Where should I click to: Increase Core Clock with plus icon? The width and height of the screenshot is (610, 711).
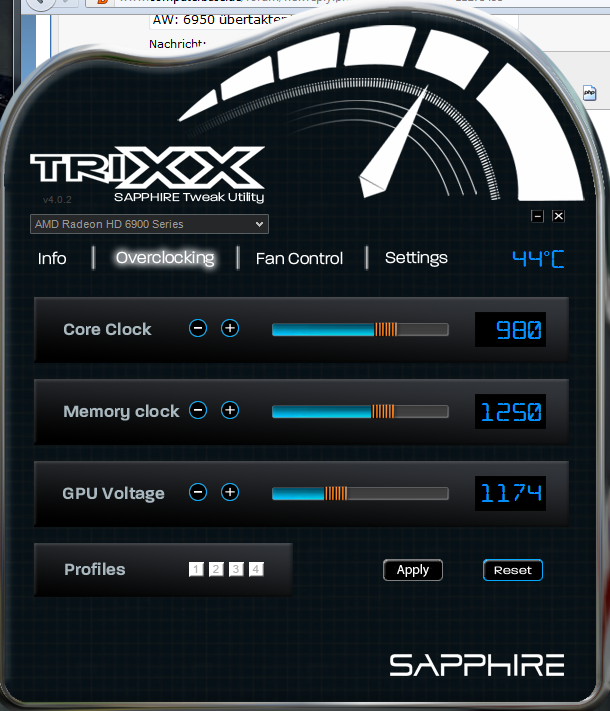[230, 328]
